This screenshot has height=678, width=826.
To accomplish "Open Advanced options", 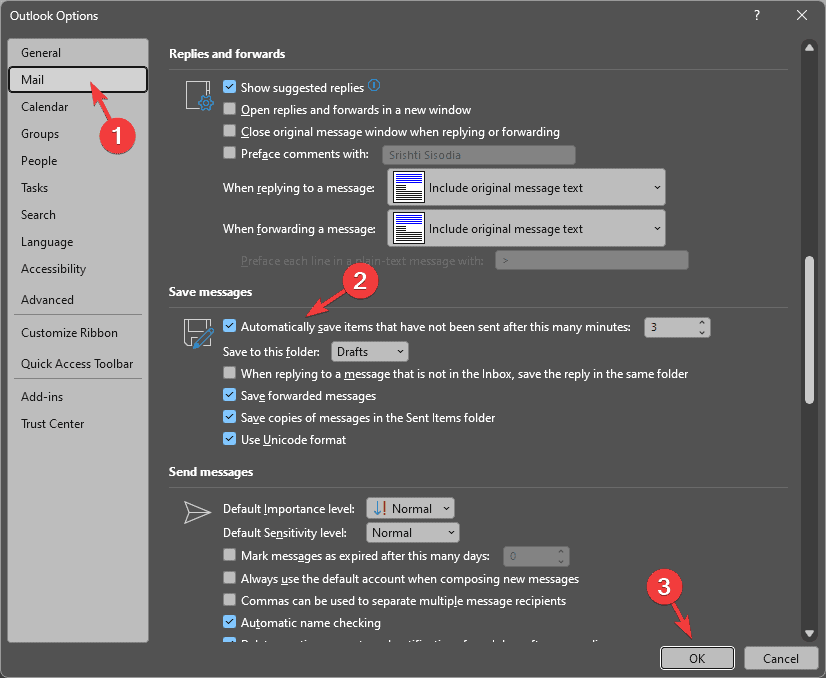I will coord(78,300).
